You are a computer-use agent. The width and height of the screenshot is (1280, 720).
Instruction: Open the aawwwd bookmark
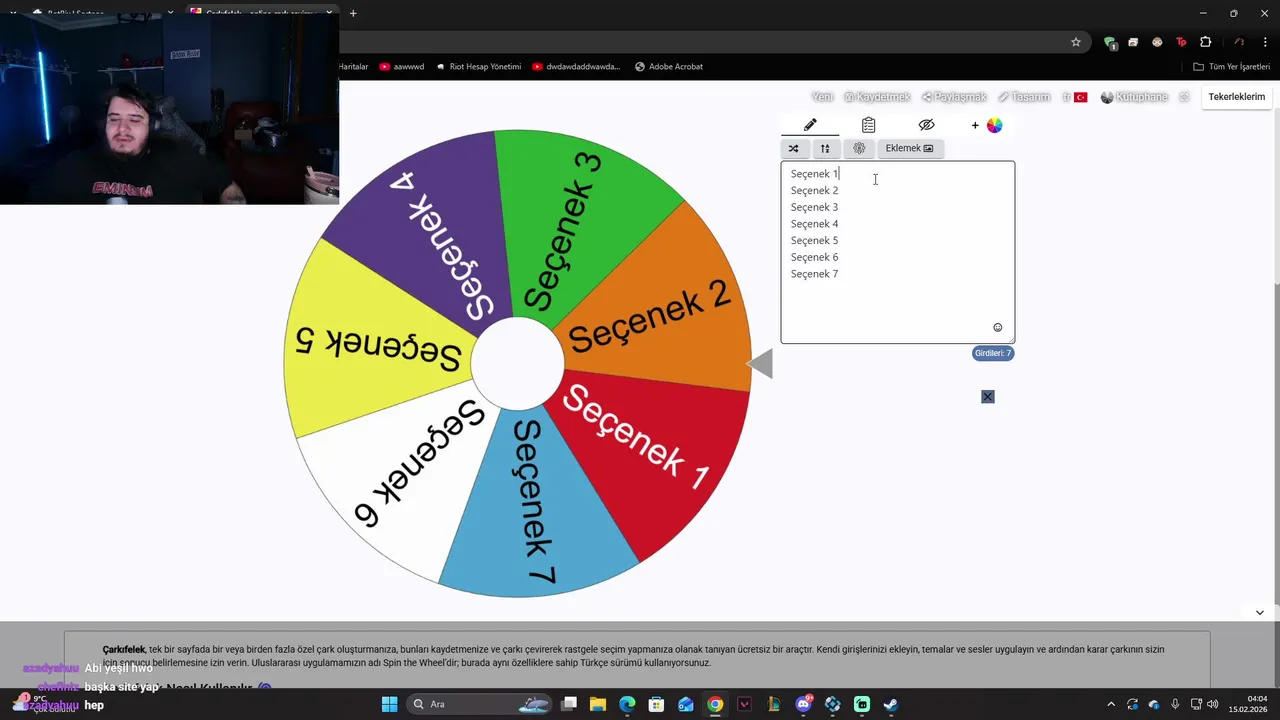(401, 67)
